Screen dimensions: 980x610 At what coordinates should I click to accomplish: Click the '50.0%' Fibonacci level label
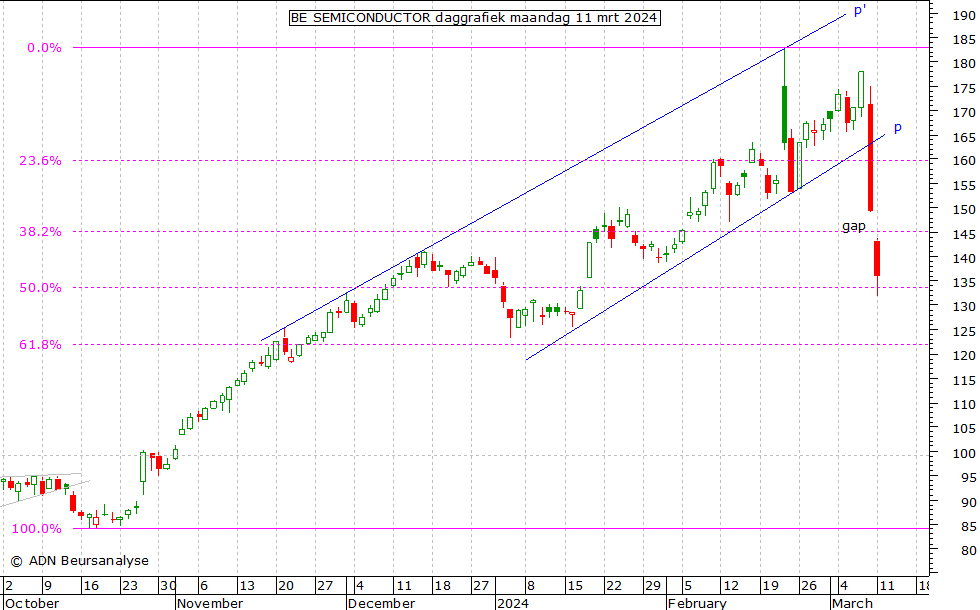pyautogui.click(x=40, y=288)
